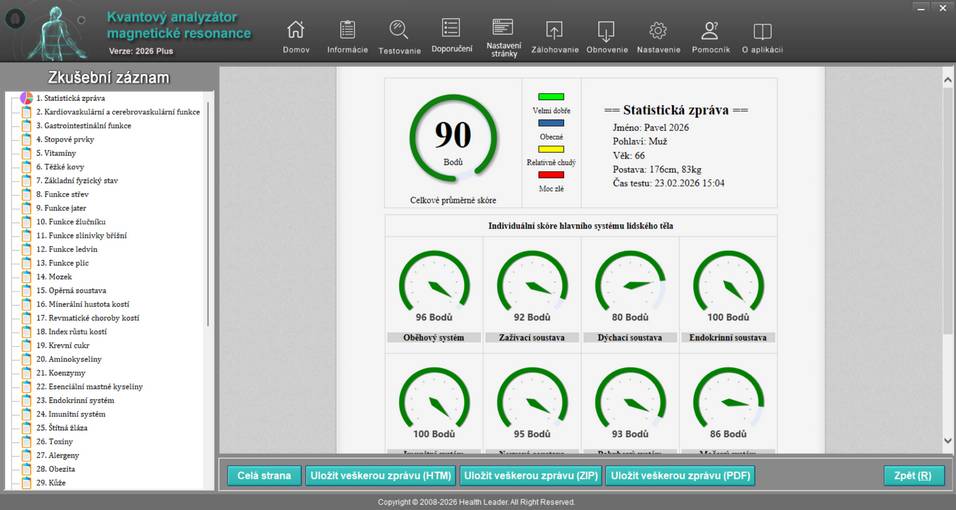Click Zažívací soustava 92 Bodů gauge
The image size is (956, 510).
[x=532, y=286]
